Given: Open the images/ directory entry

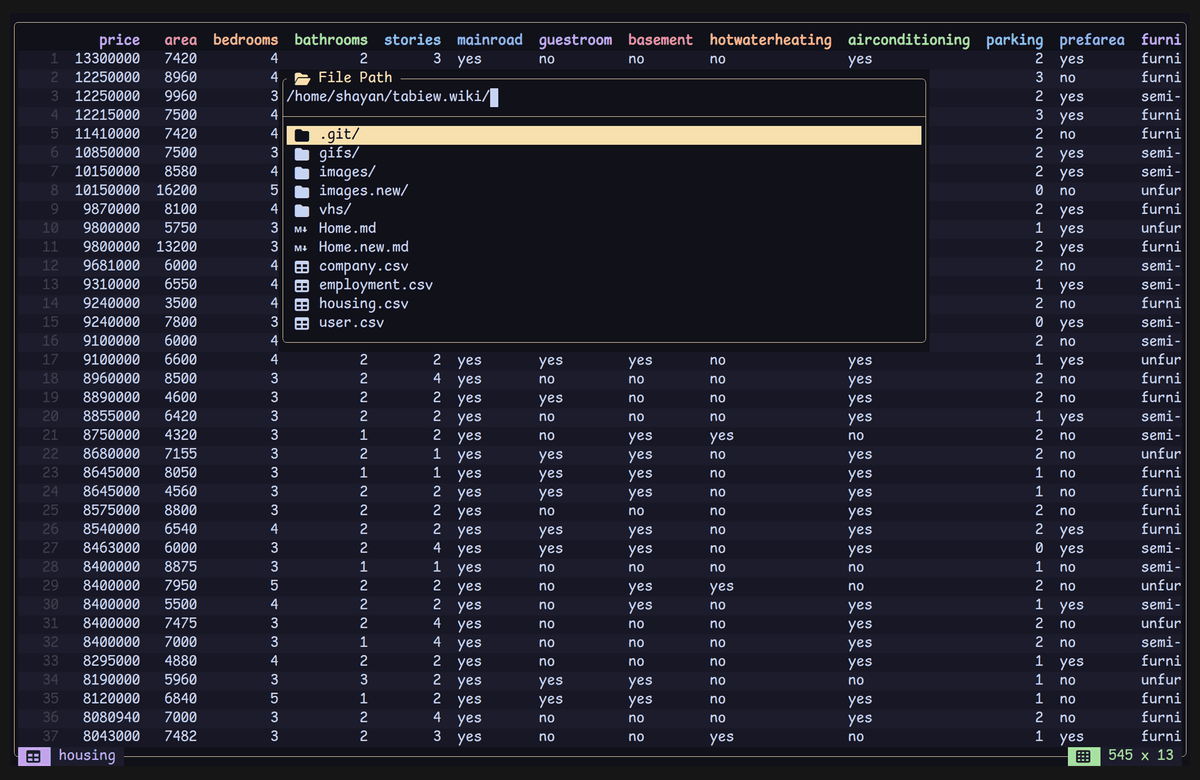Looking at the screenshot, I should point(604,172).
